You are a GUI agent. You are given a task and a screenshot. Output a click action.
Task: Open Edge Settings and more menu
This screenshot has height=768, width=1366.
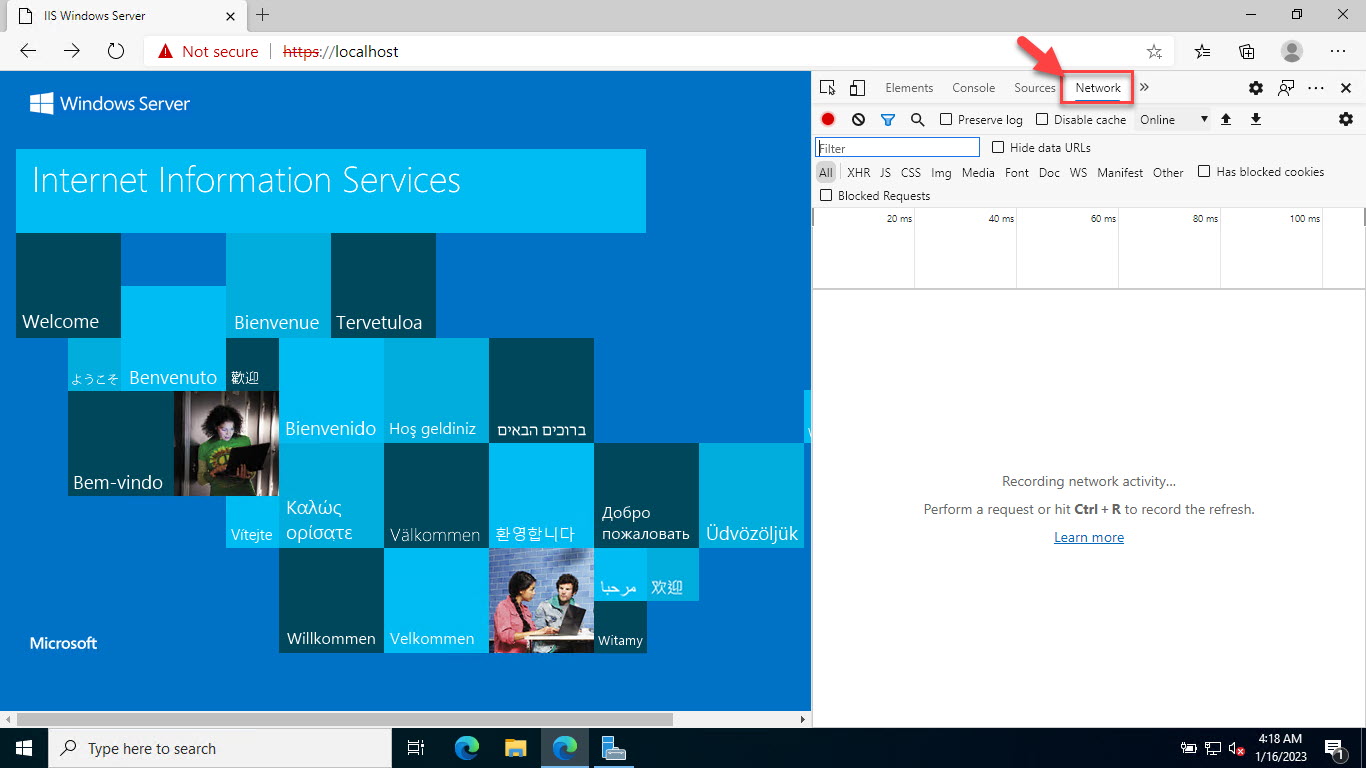click(x=1338, y=51)
